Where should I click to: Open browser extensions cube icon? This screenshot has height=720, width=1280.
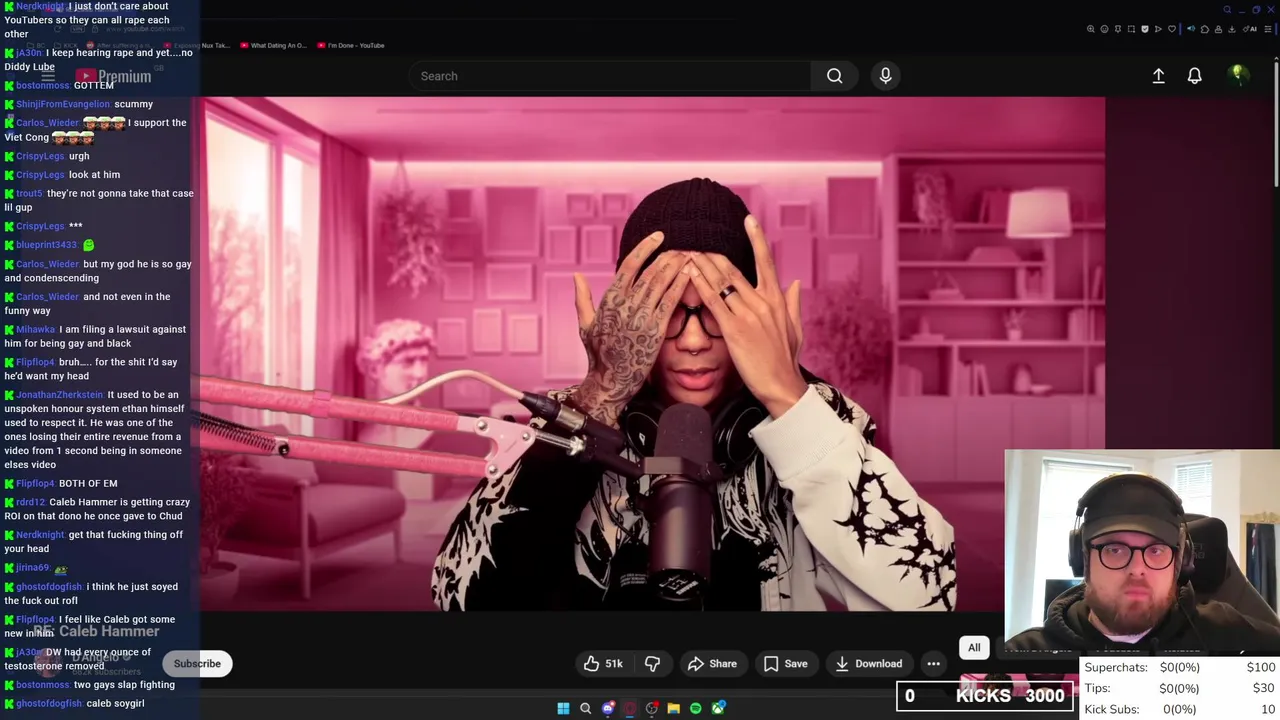tap(1205, 29)
